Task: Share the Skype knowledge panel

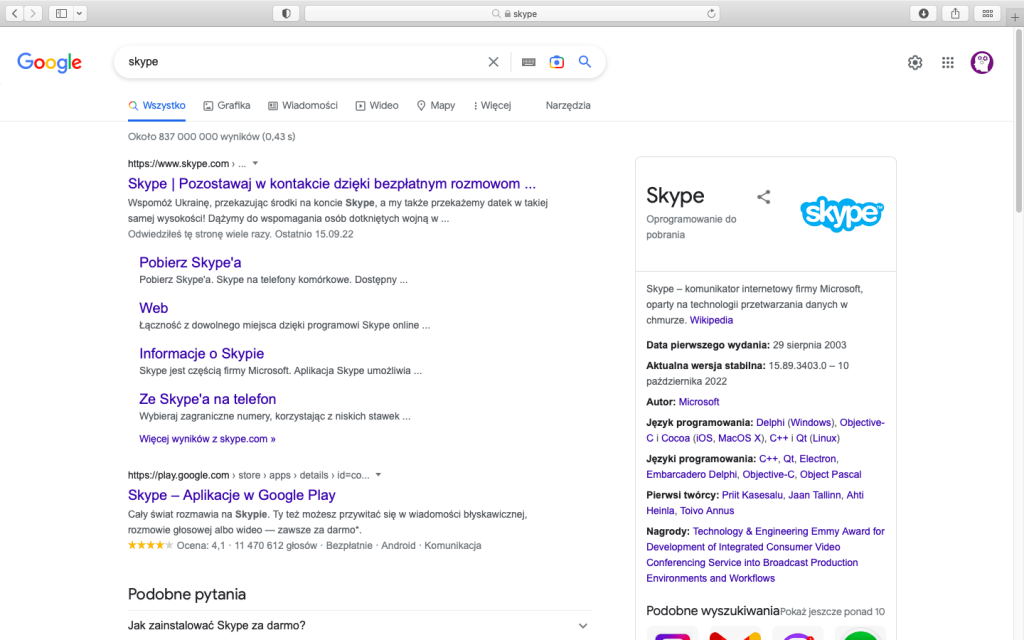Action: (x=764, y=197)
